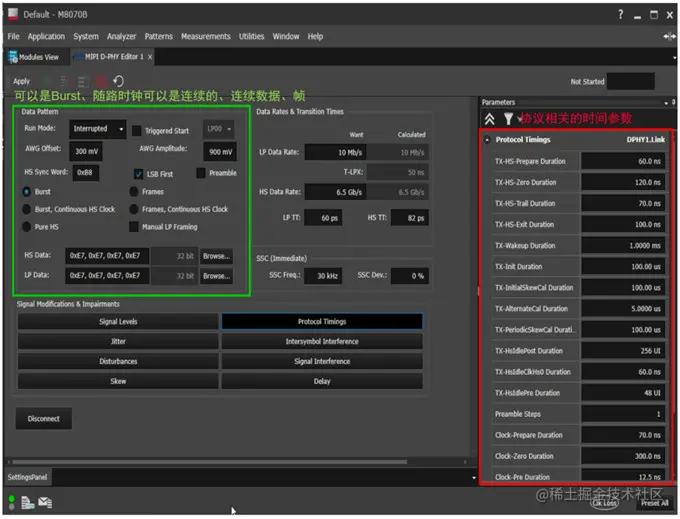680x519 pixels.
Task: Open the SettingsPanel dropdown arrow
Action: coord(474,478)
